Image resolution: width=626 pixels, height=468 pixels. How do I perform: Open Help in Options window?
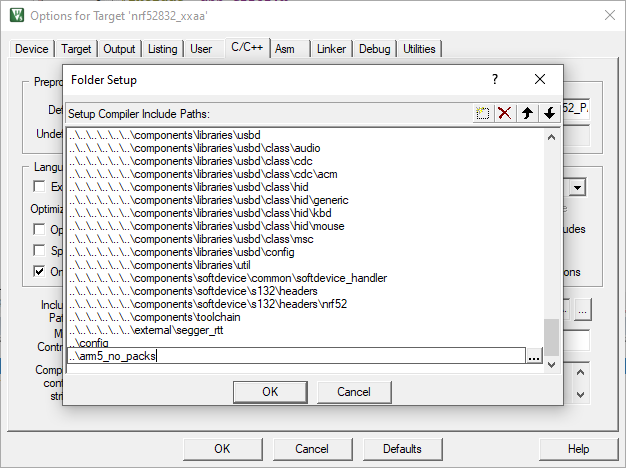click(x=578, y=449)
